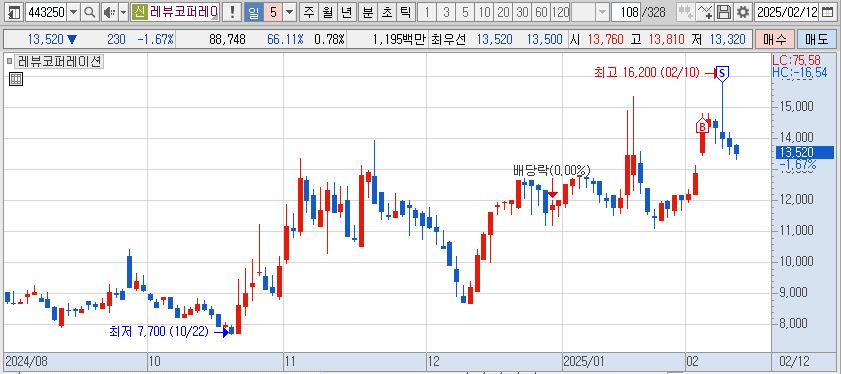Click the 배당락(0.00%) ex-dividend label

click(x=552, y=171)
